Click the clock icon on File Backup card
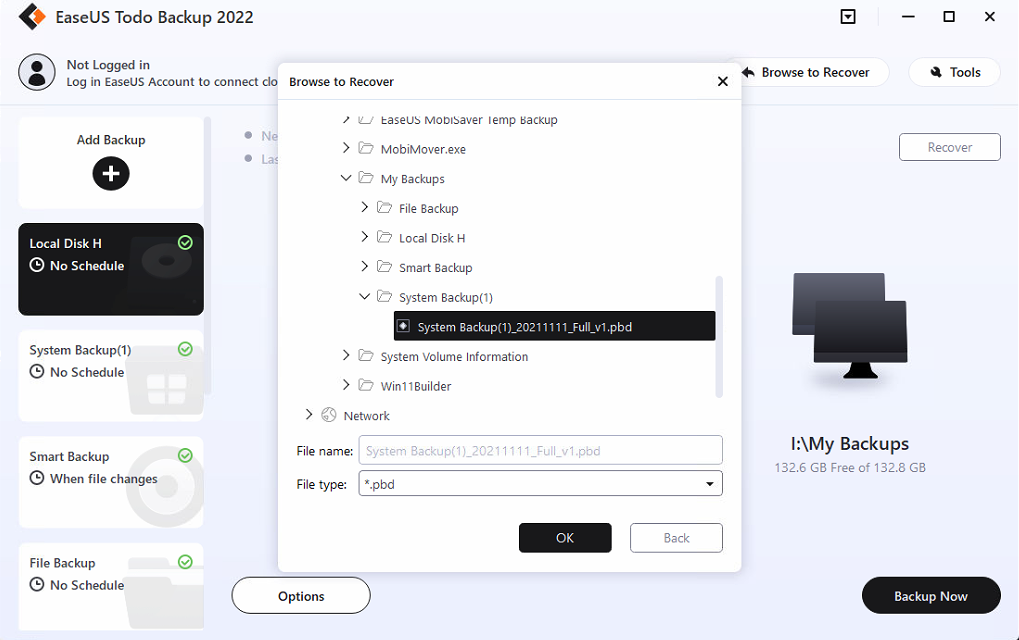 pos(37,585)
